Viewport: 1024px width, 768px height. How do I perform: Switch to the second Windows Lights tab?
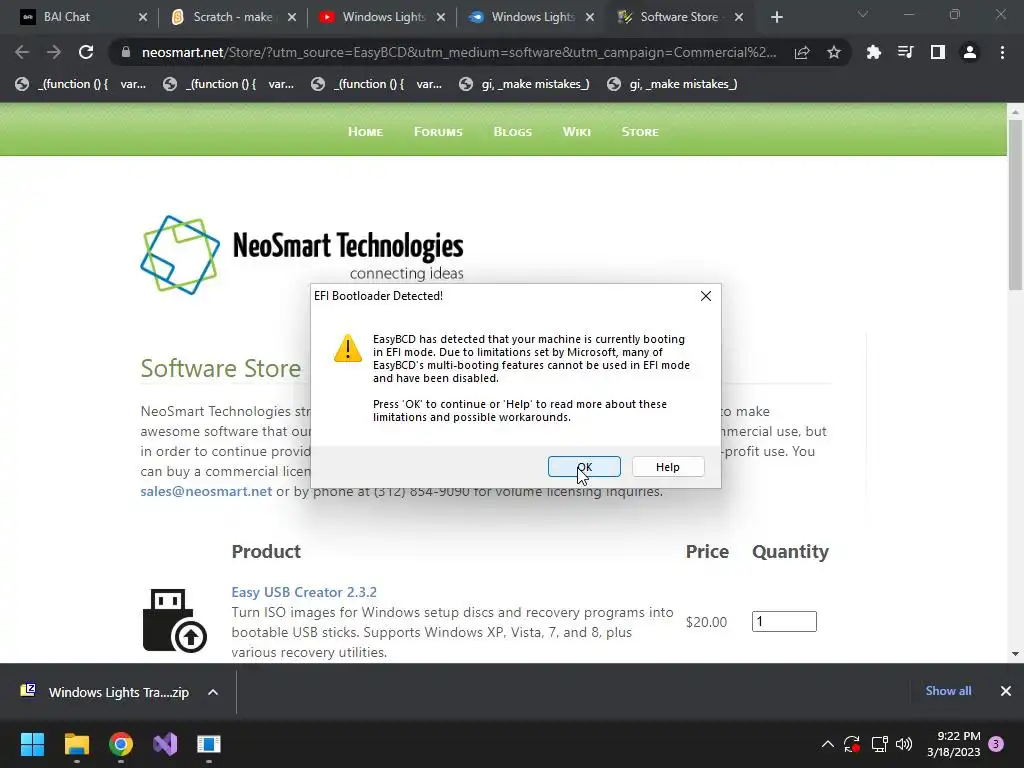pyautogui.click(x=532, y=17)
